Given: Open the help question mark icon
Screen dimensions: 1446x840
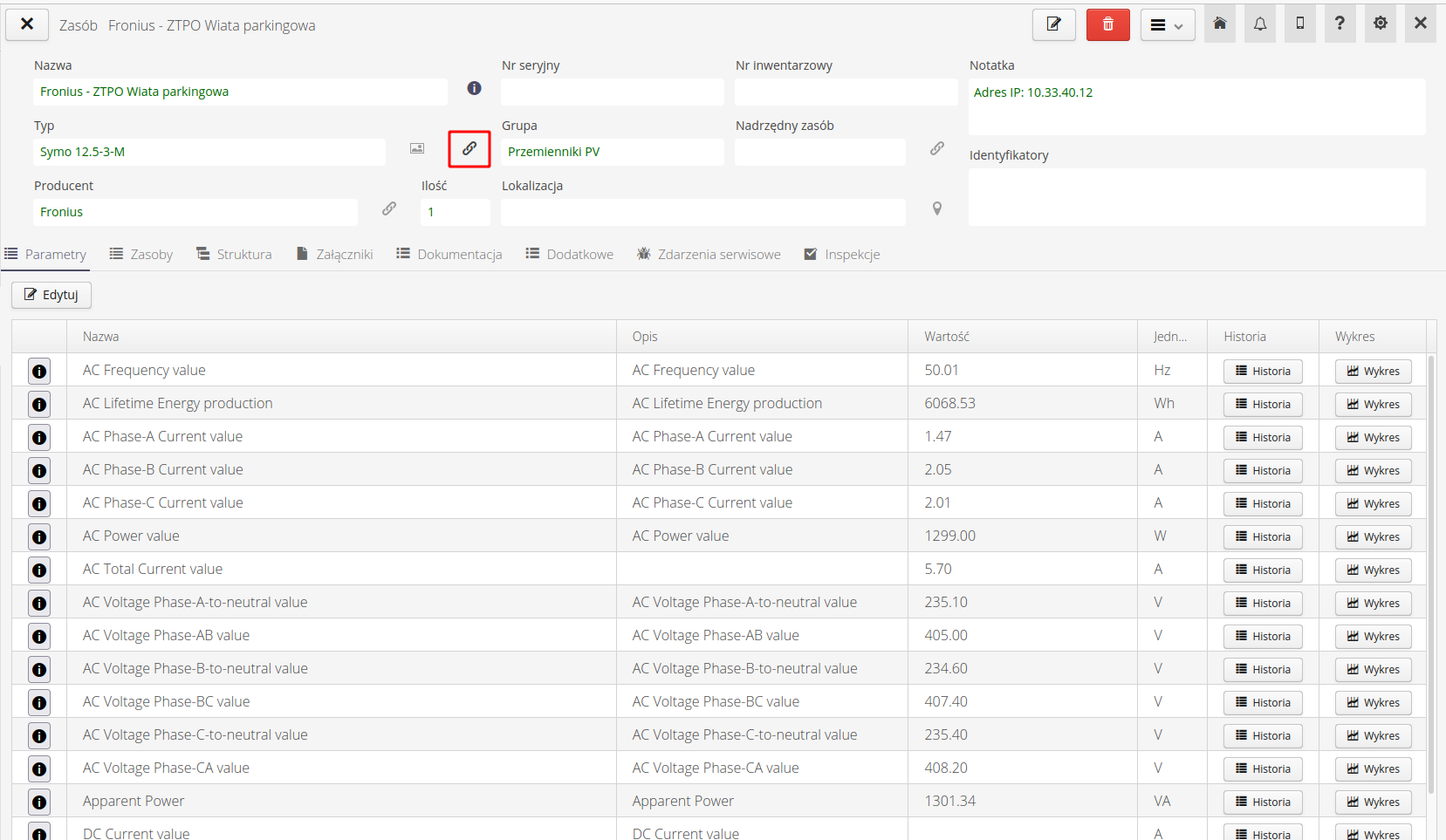Looking at the screenshot, I should coord(1340,24).
